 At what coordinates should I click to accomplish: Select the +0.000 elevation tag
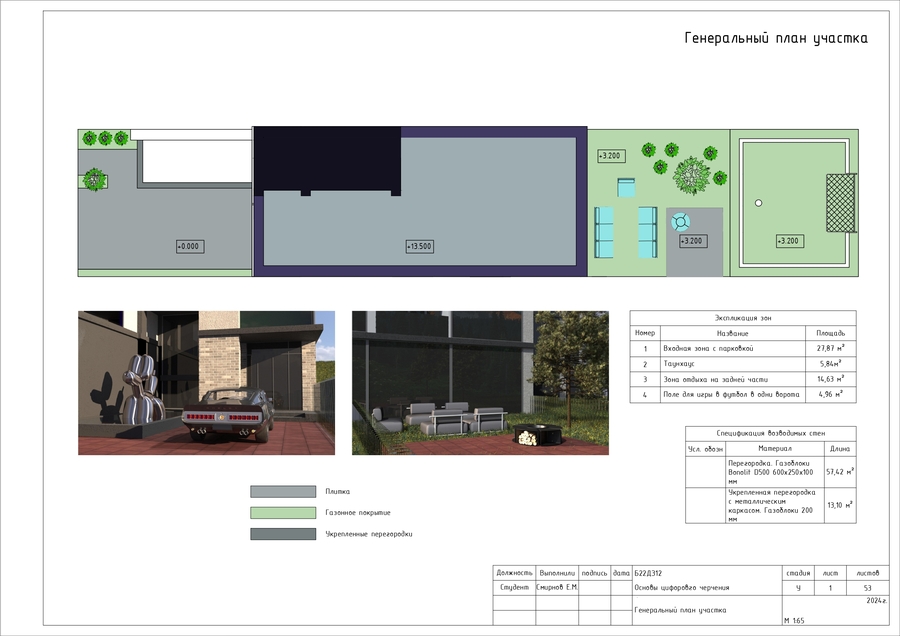coord(190,246)
